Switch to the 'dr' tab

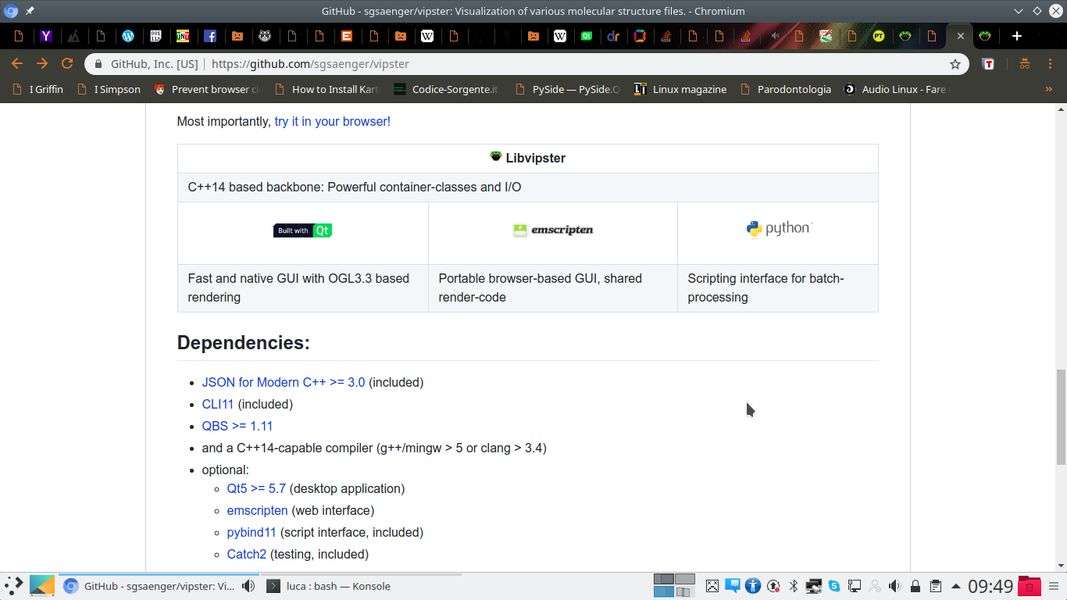pos(613,36)
